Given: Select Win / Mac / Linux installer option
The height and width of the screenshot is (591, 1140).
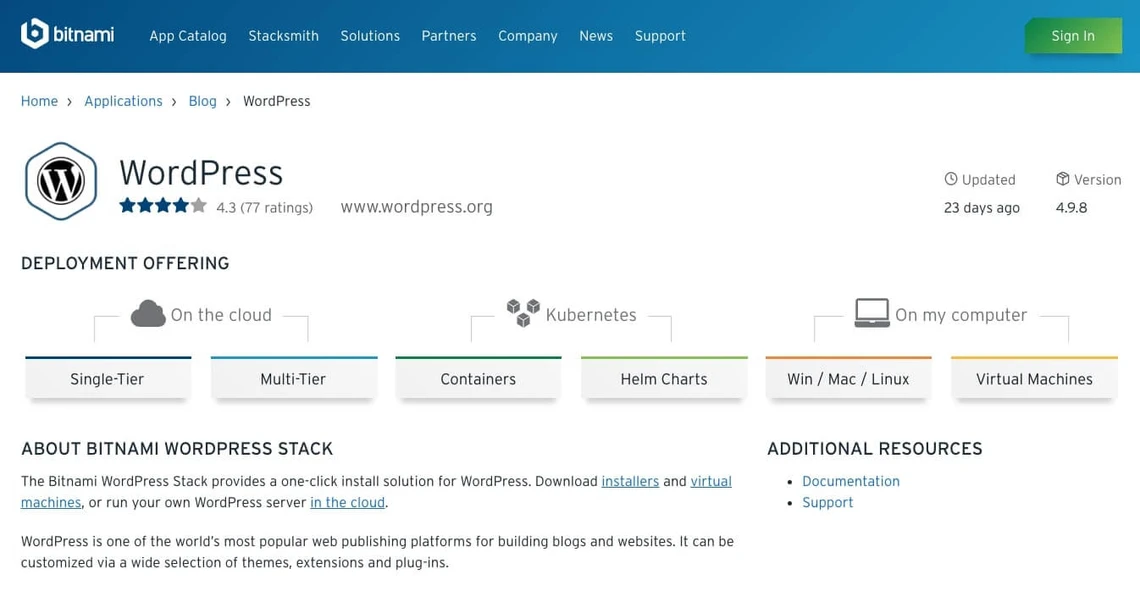Looking at the screenshot, I should pos(848,379).
